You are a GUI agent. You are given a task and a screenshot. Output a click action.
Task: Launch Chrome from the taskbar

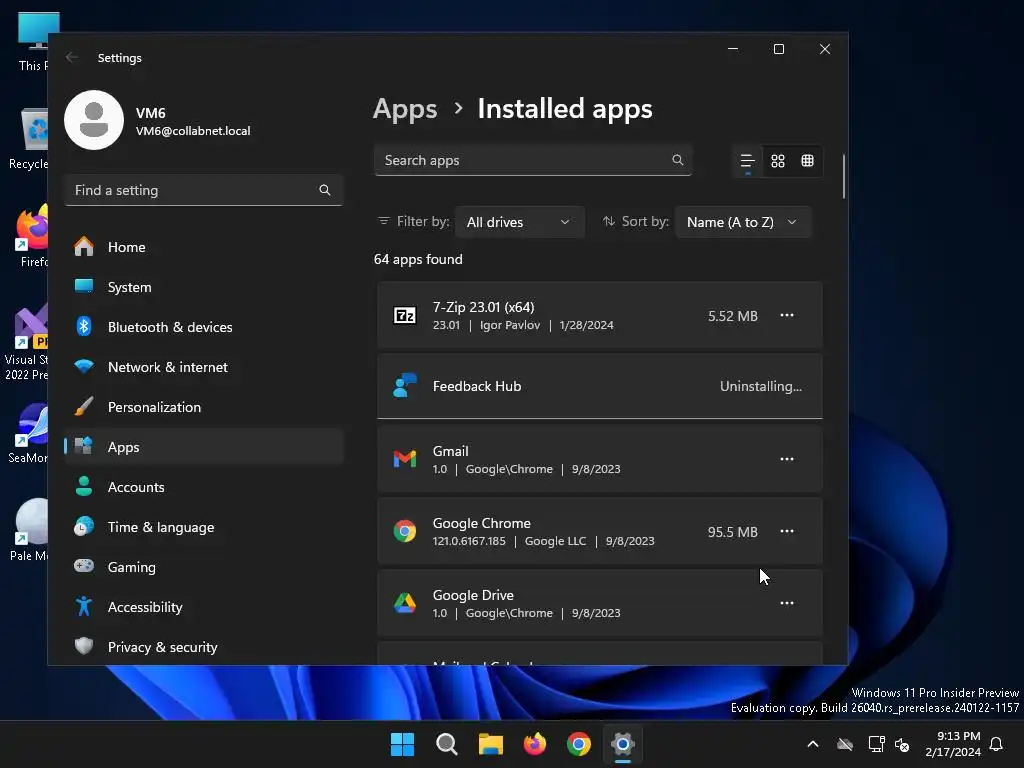tap(579, 744)
